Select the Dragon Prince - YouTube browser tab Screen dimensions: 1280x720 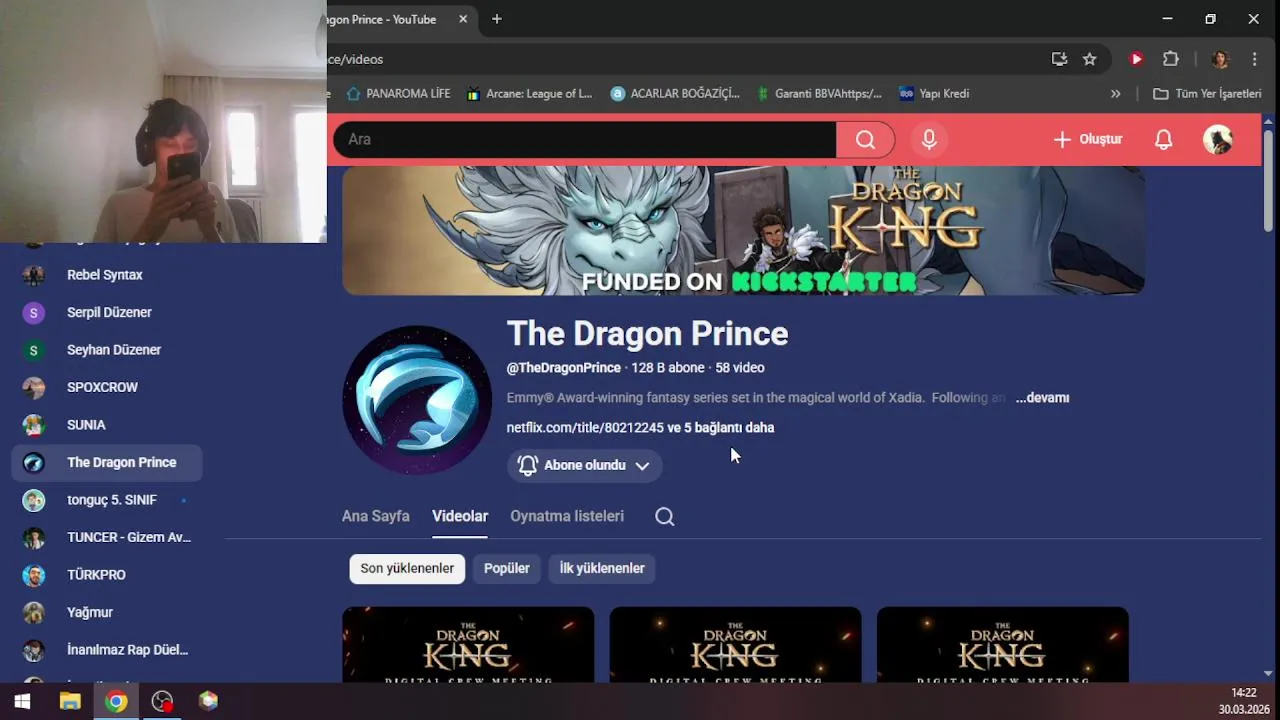[x=400, y=19]
